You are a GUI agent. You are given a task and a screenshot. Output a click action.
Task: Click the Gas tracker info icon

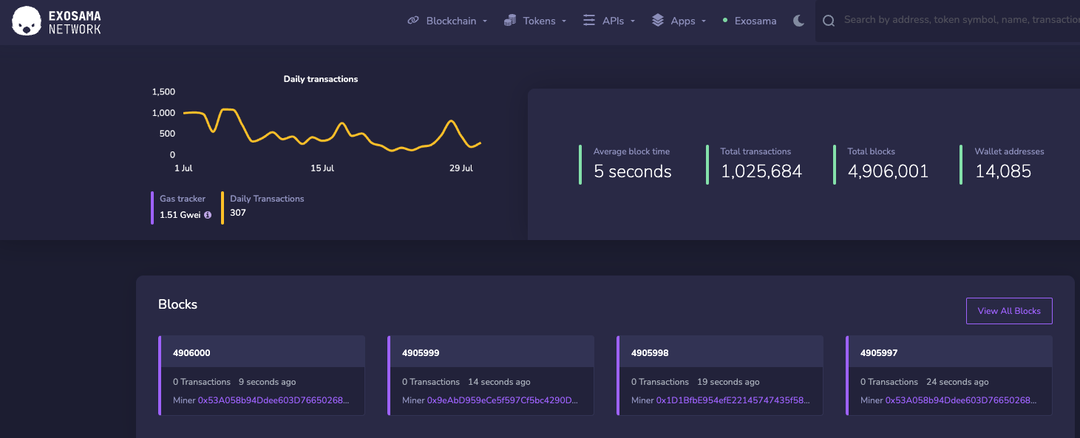pos(207,214)
